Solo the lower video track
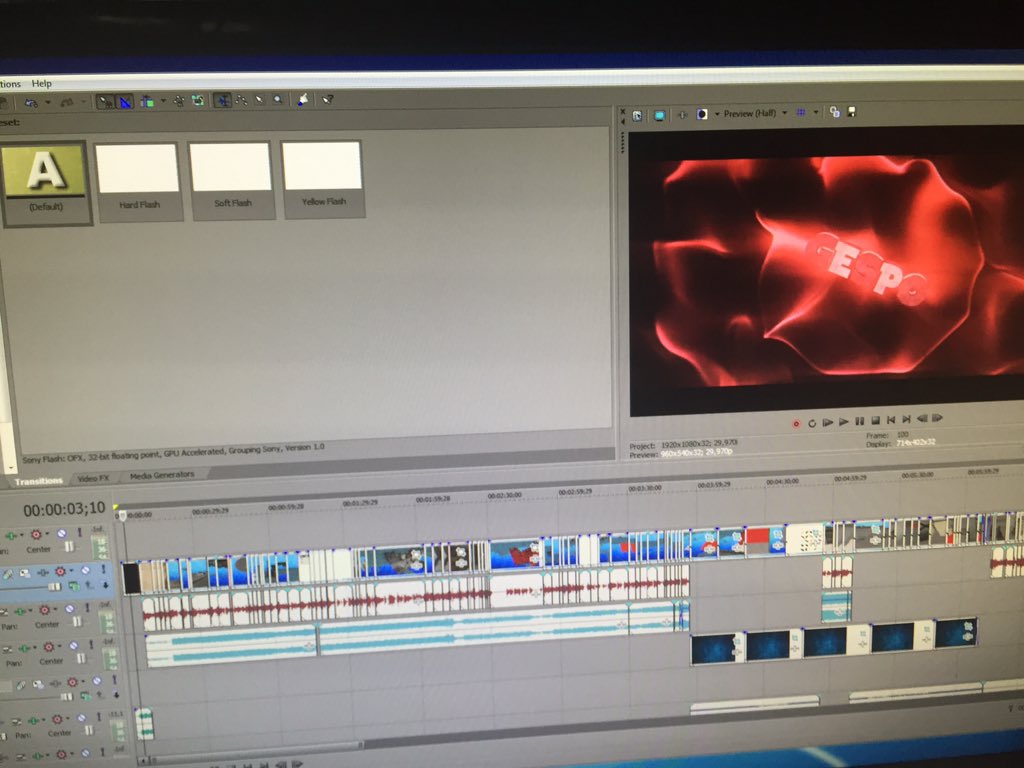The width and height of the screenshot is (1024, 768). coord(115,679)
